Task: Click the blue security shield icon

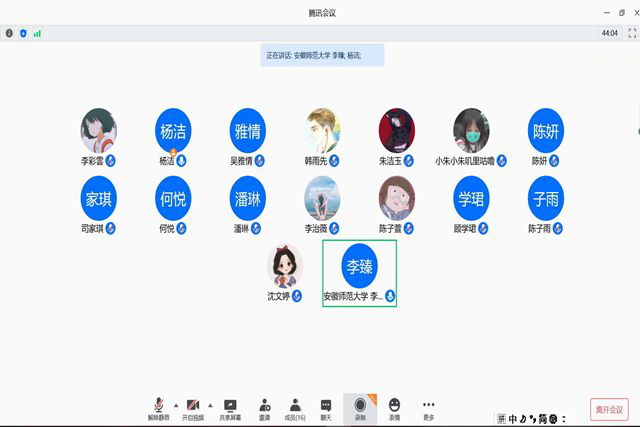Action: click(23, 33)
